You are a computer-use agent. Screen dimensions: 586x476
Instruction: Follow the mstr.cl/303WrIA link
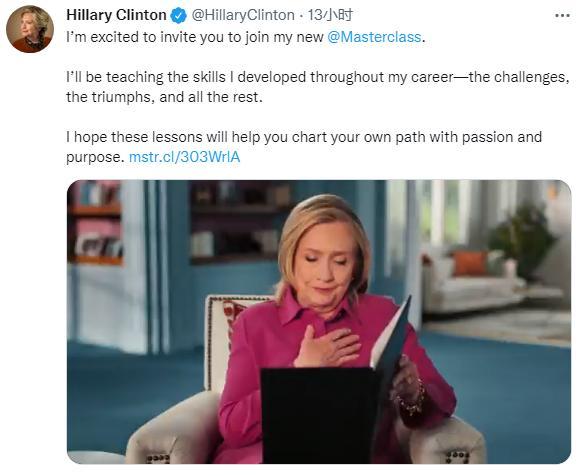point(184,157)
